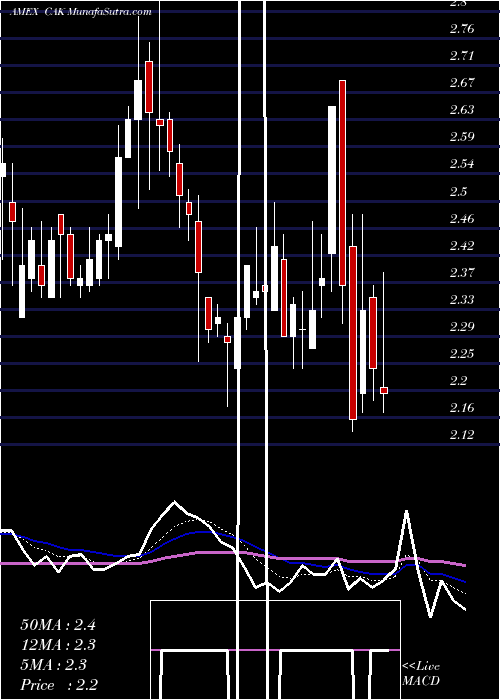Click the 12MA : 2.3 readout

[x=58, y=645]
